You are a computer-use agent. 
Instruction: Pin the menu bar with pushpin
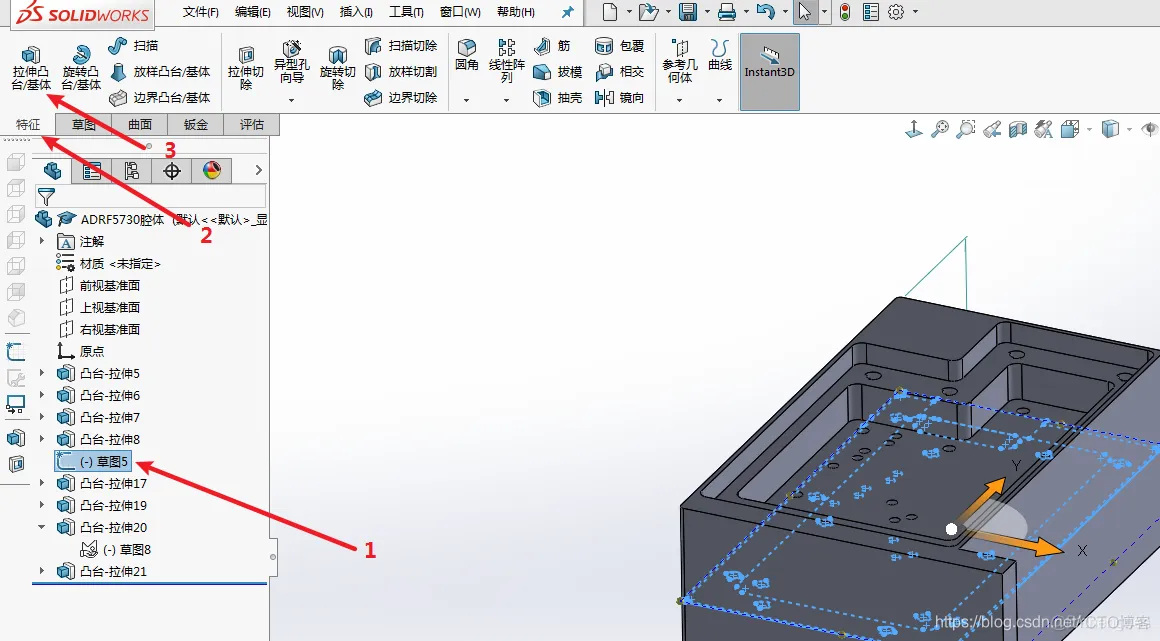coord(567,12)
